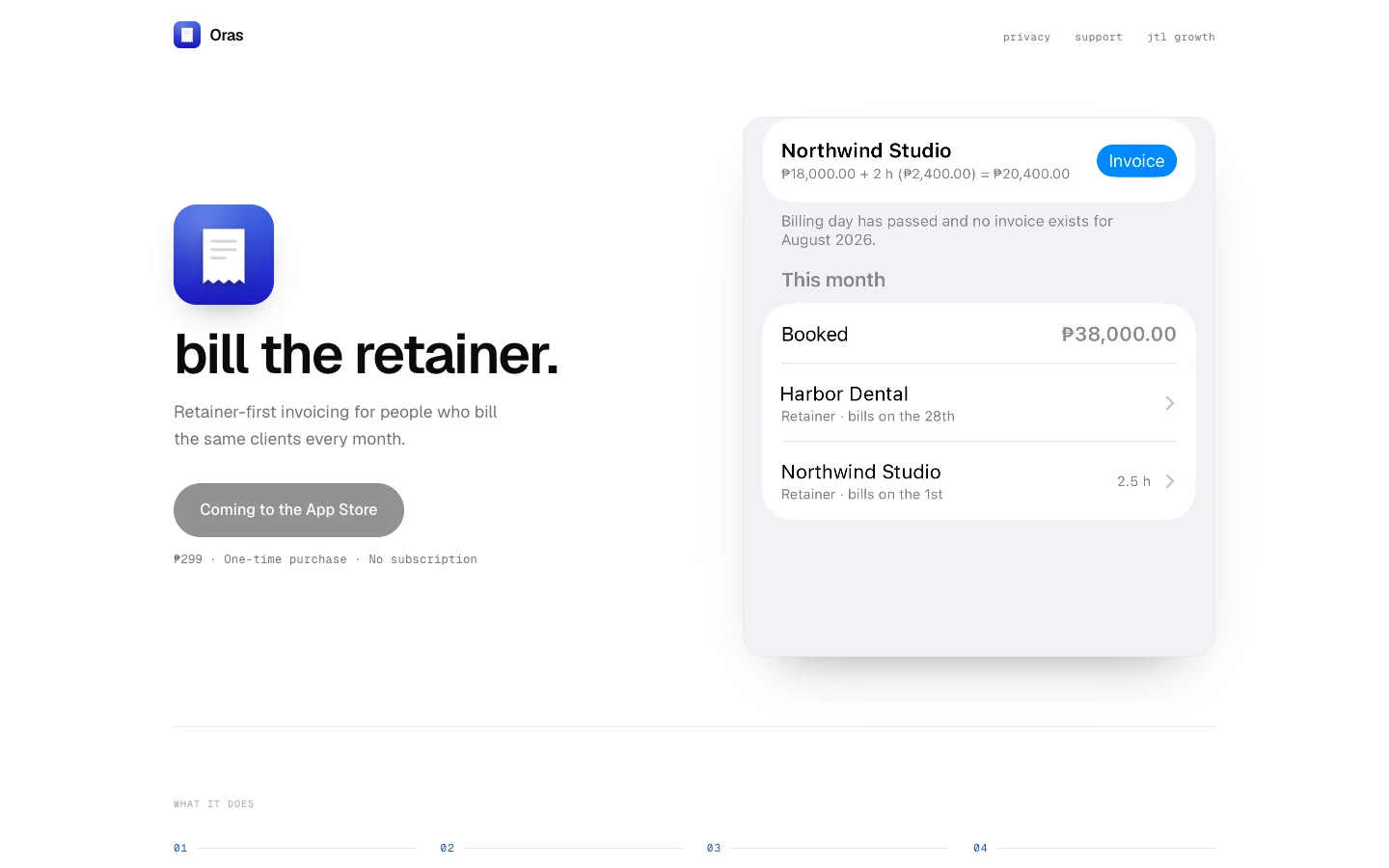Open the Northwind Studio retainer row chevron

(1169, 481)
